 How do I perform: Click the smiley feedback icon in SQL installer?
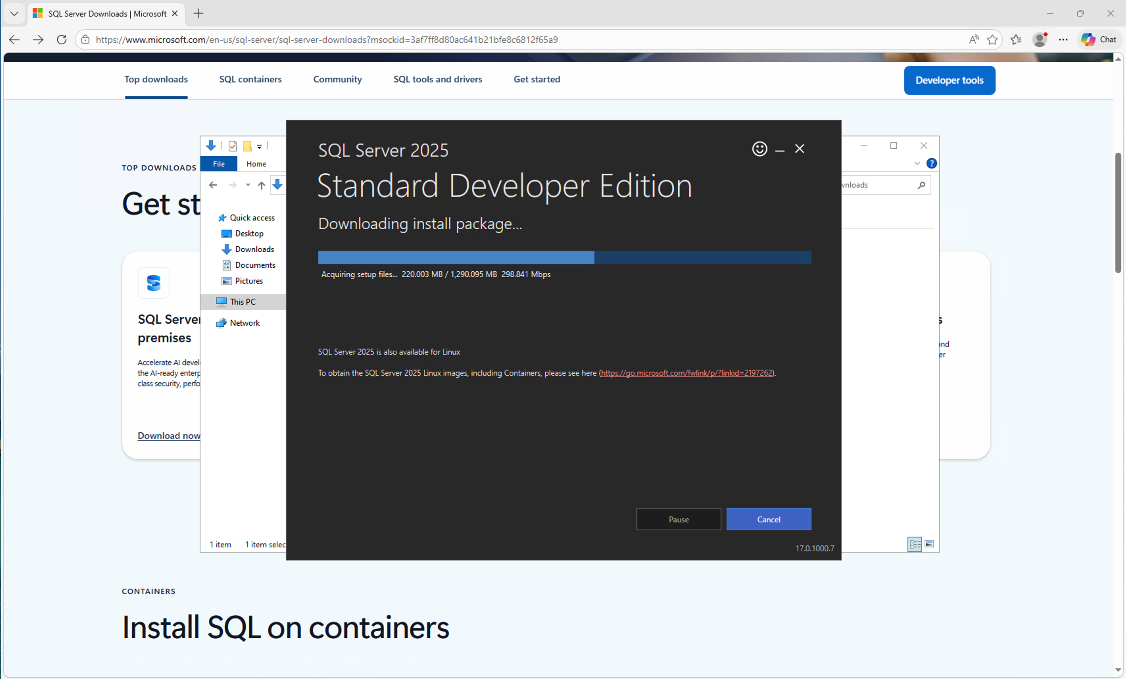click(x=759, y=149)
